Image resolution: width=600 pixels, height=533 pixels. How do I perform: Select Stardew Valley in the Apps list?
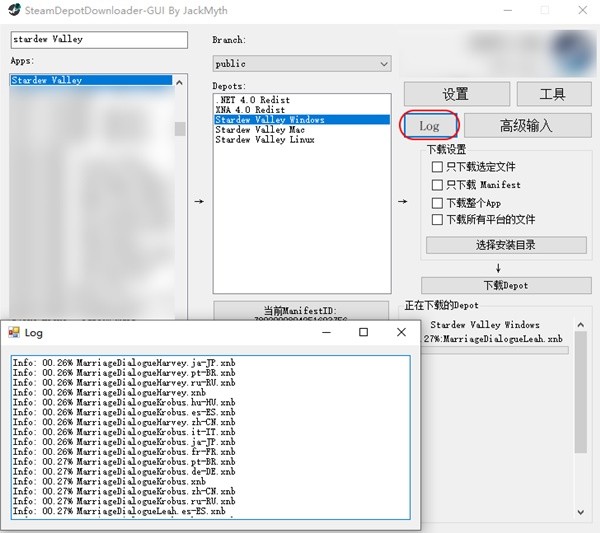(91, 80)
